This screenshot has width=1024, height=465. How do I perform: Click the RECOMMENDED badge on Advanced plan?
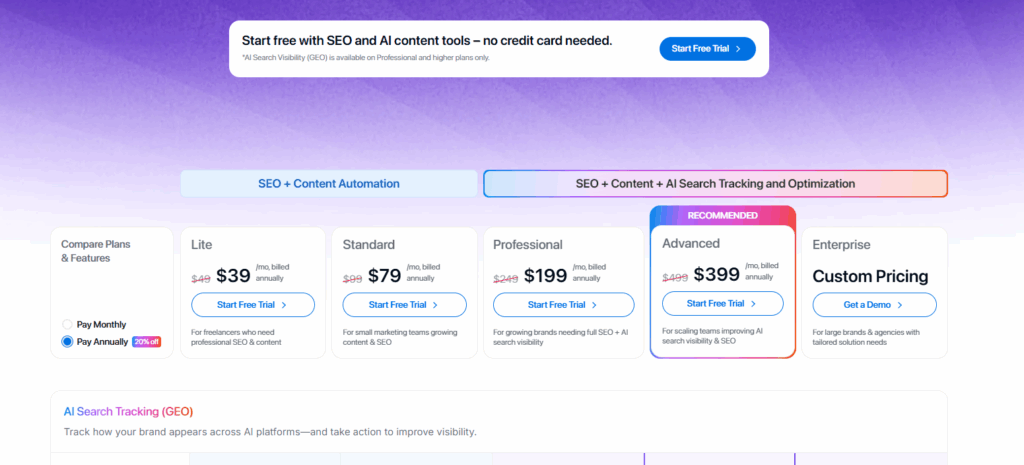(722, 215)
